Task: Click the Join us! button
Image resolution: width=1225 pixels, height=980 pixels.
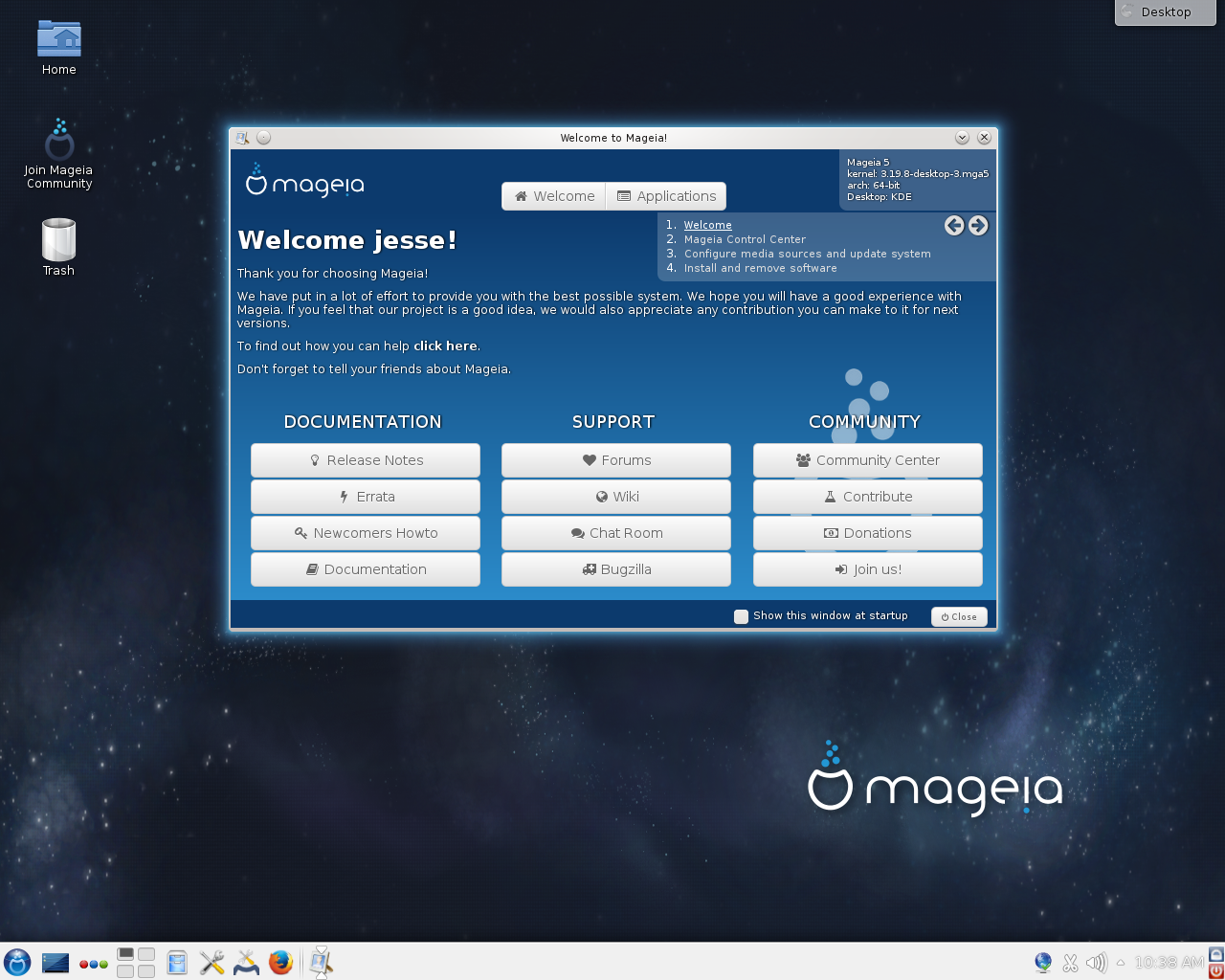Action: point(868,569)
